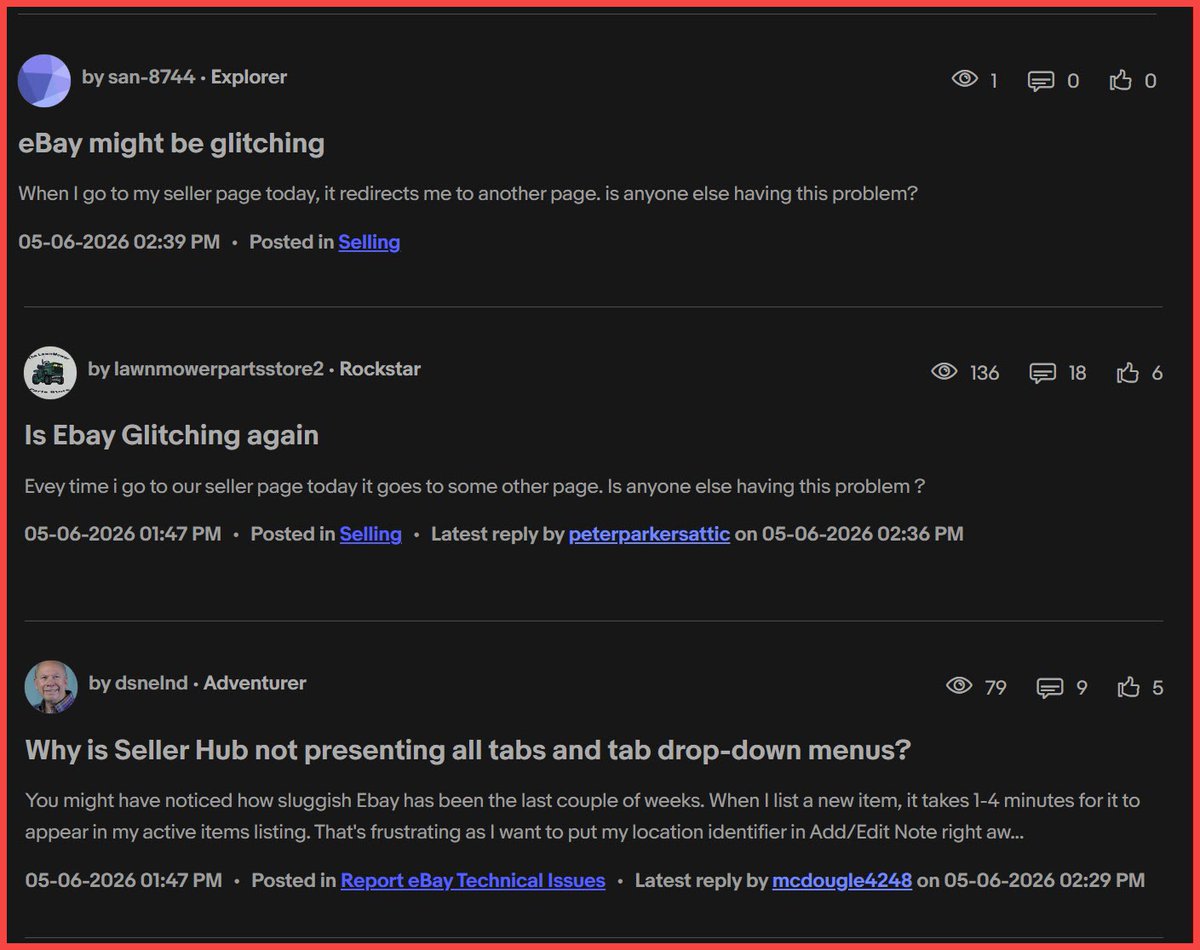Open lawnmowerpartsstore2's avatar image
The image size is (1200, 950).
point(50,372)
